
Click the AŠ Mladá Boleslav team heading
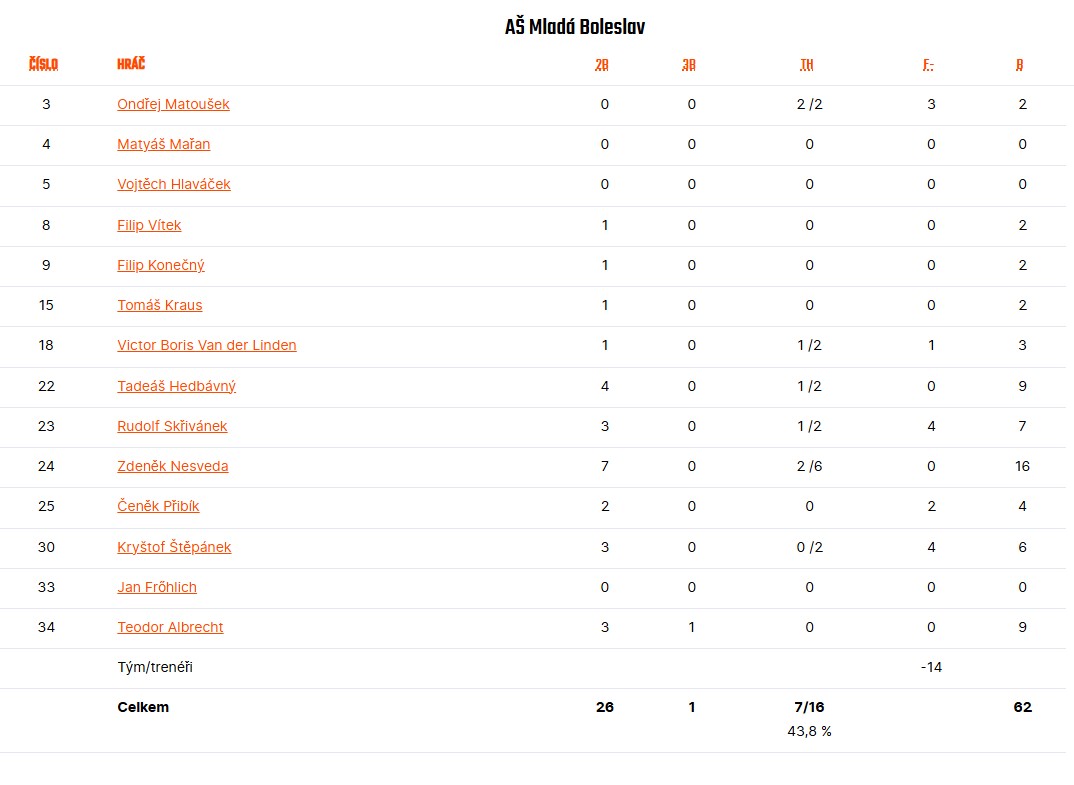click(575, 27)
